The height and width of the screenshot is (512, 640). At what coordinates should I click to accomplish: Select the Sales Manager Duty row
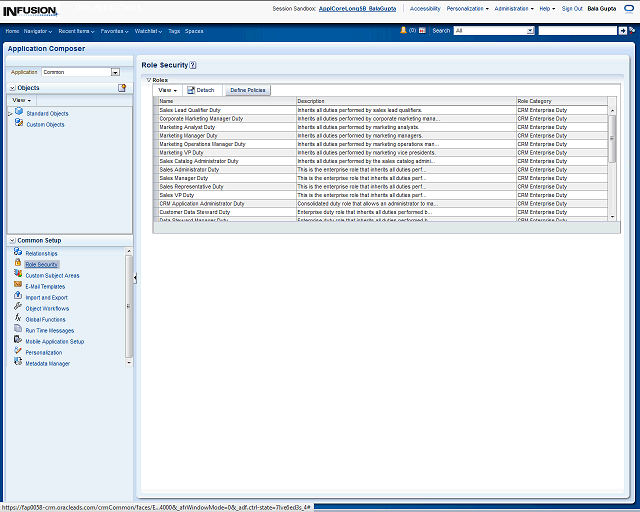(191, 178)
